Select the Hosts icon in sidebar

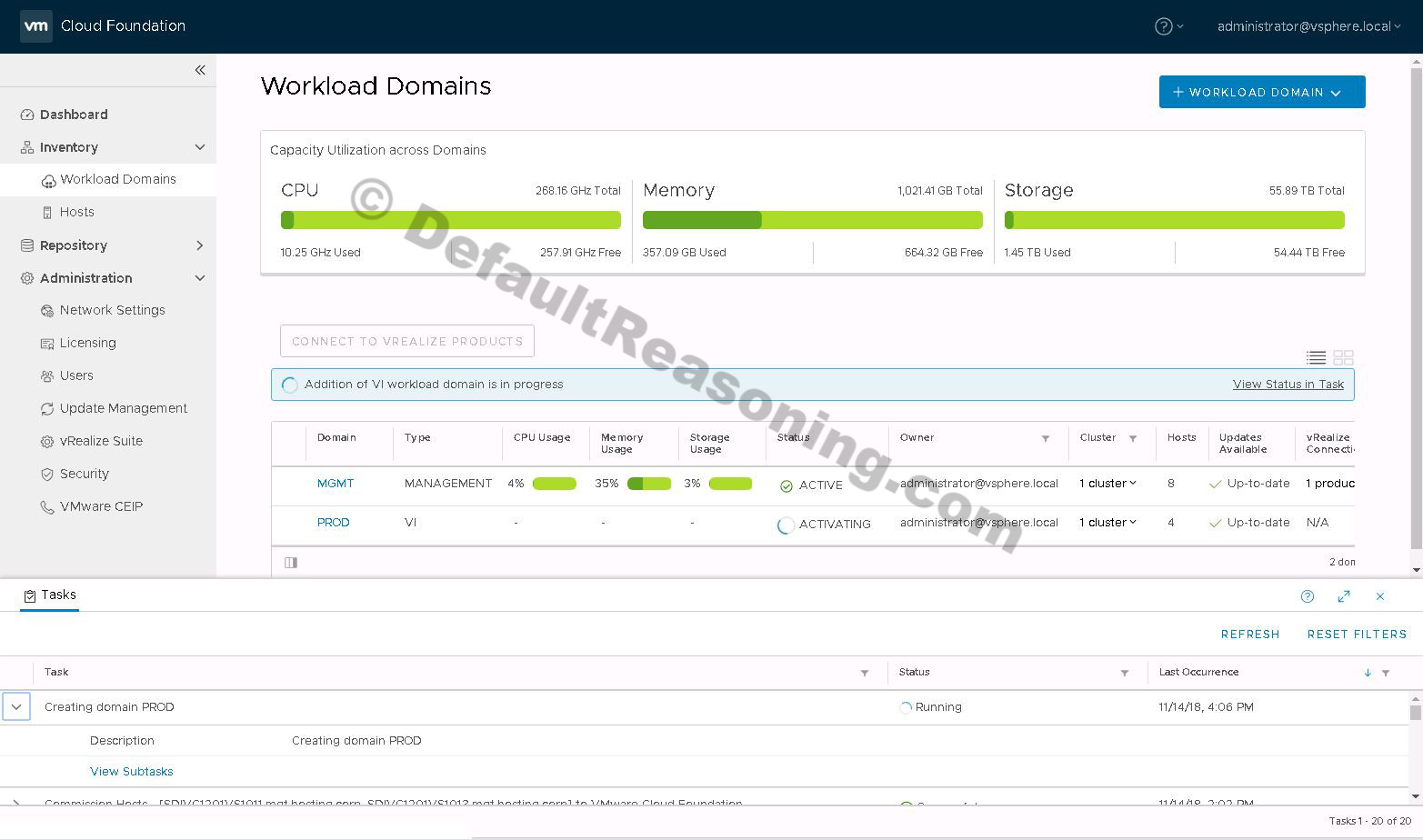point(47,212)
